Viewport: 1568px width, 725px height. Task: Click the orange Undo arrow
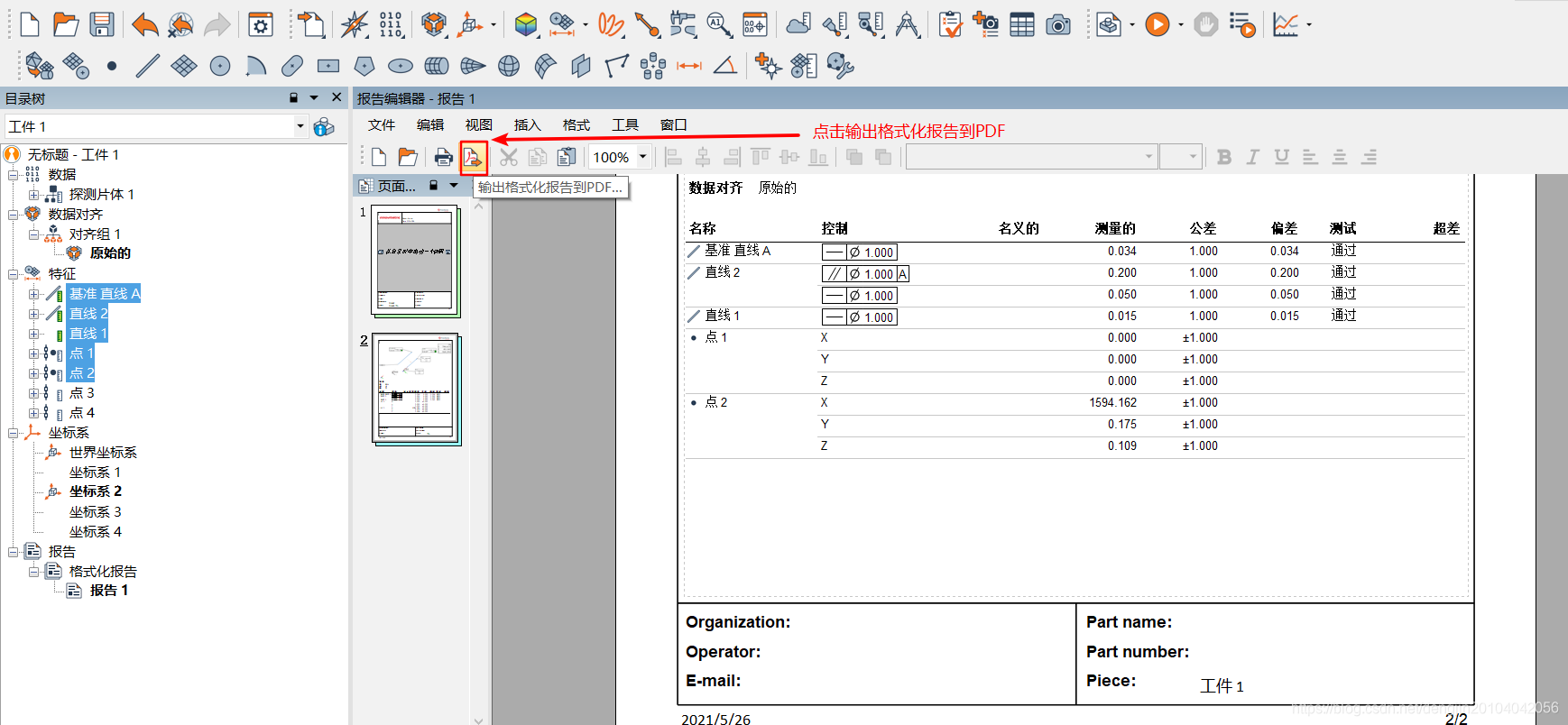(x=144, y=24)
